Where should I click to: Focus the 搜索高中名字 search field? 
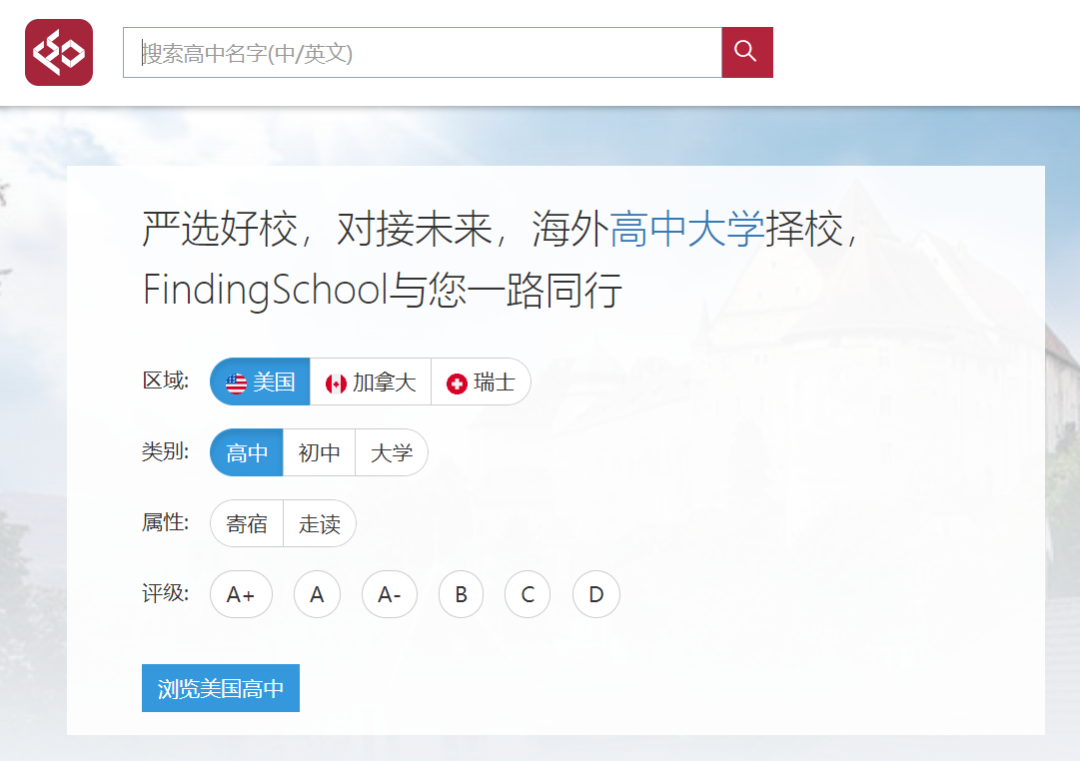point(421,52)
